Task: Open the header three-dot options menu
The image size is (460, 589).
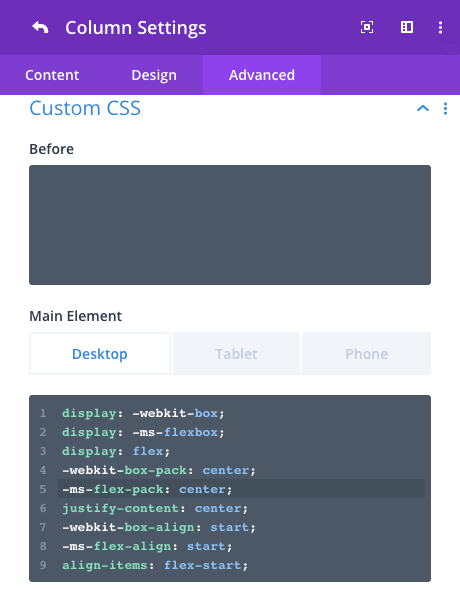Action: click(440, 27)
